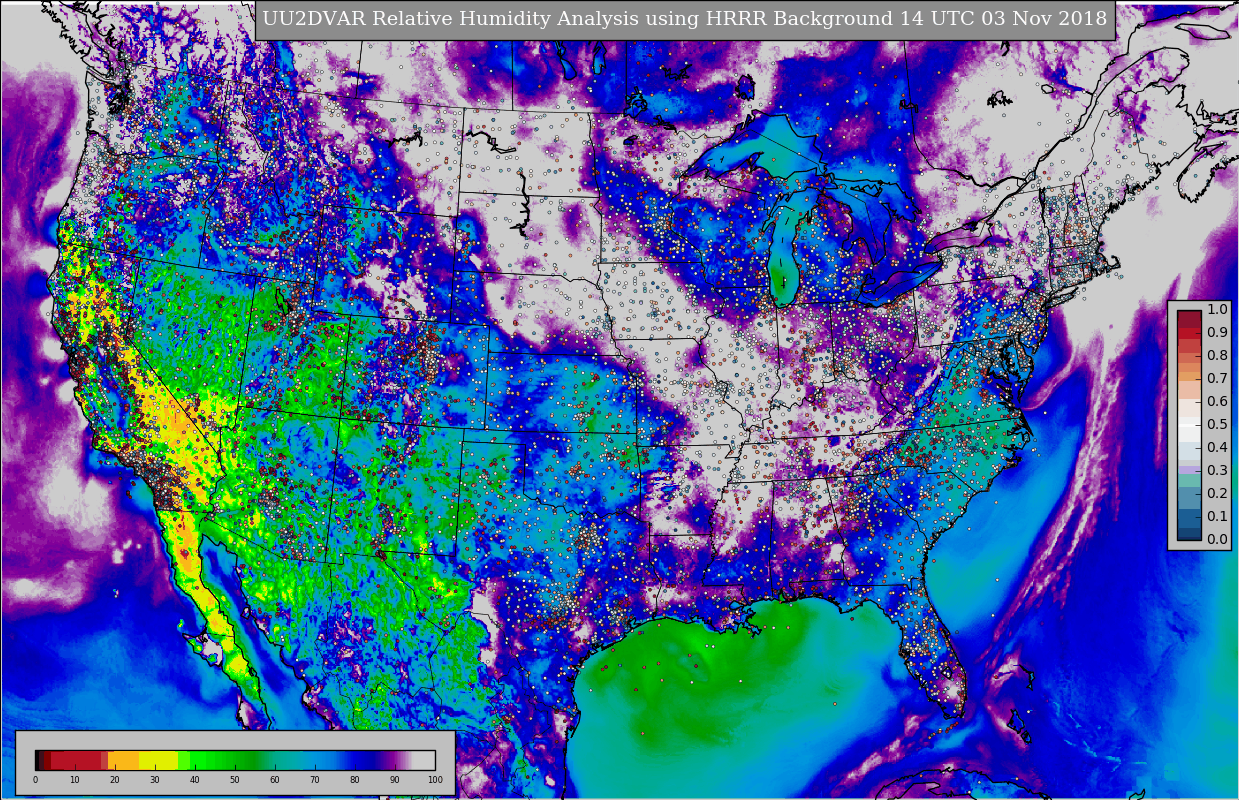Image resolution: width=1239 pixels, height=800 pixels.
Task: Click the 0 tick label on the humidity colorbar
Action: click(x=35, y=780)
